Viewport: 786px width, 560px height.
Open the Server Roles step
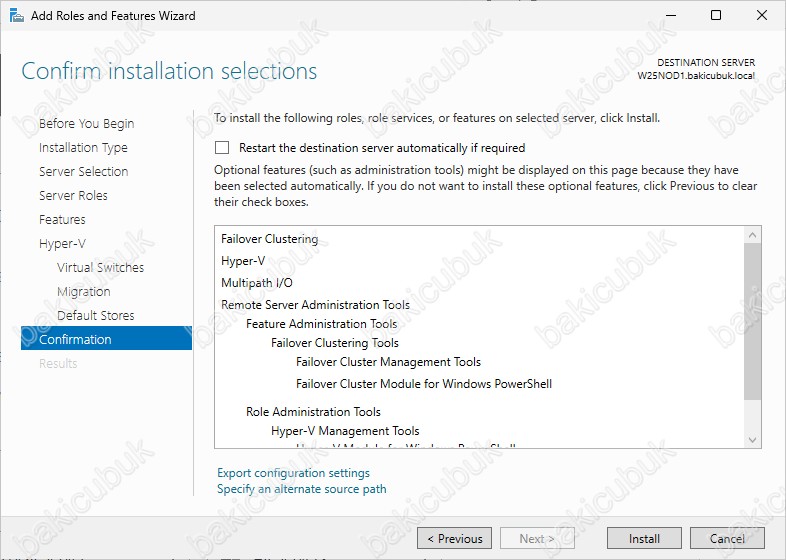[73, 196]
